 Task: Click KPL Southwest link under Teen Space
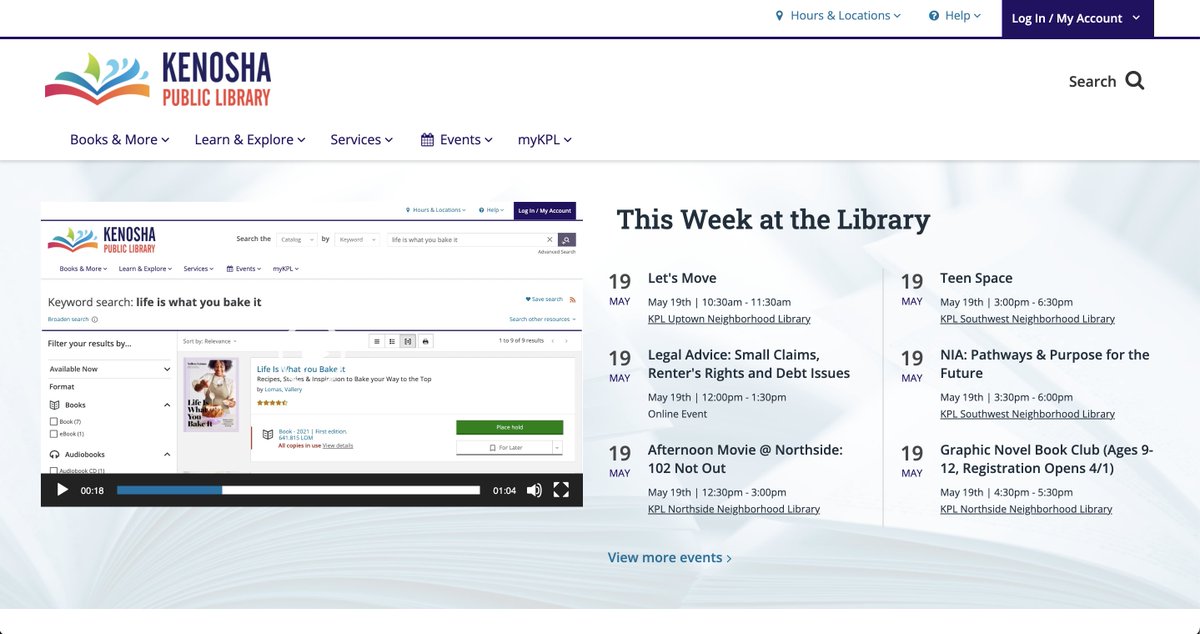click(x=1027, y=319)
